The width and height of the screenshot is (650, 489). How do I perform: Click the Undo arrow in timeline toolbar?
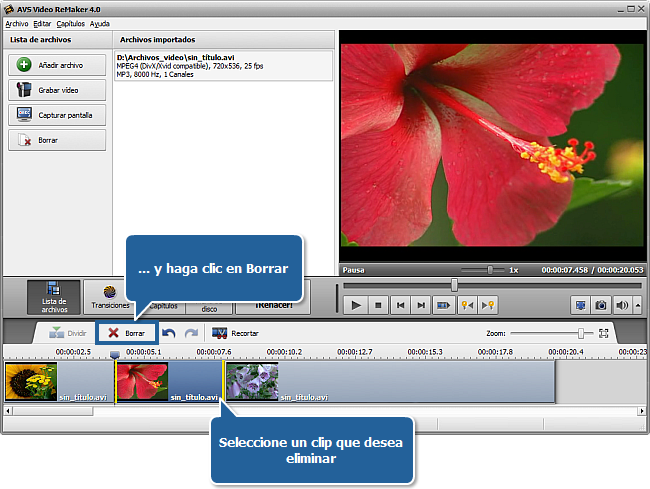[169, 333]
